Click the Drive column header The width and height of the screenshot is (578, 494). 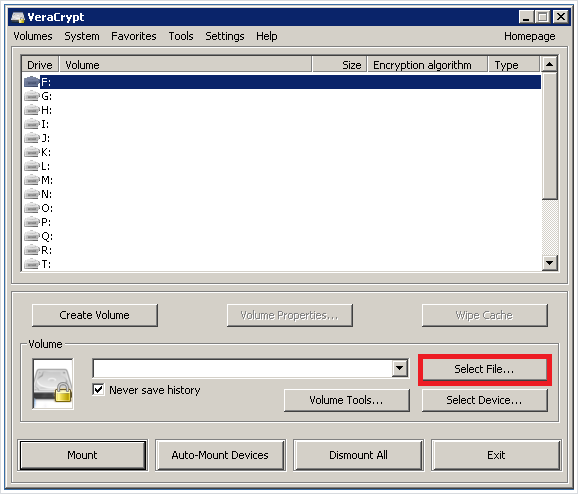click(40, 65)
